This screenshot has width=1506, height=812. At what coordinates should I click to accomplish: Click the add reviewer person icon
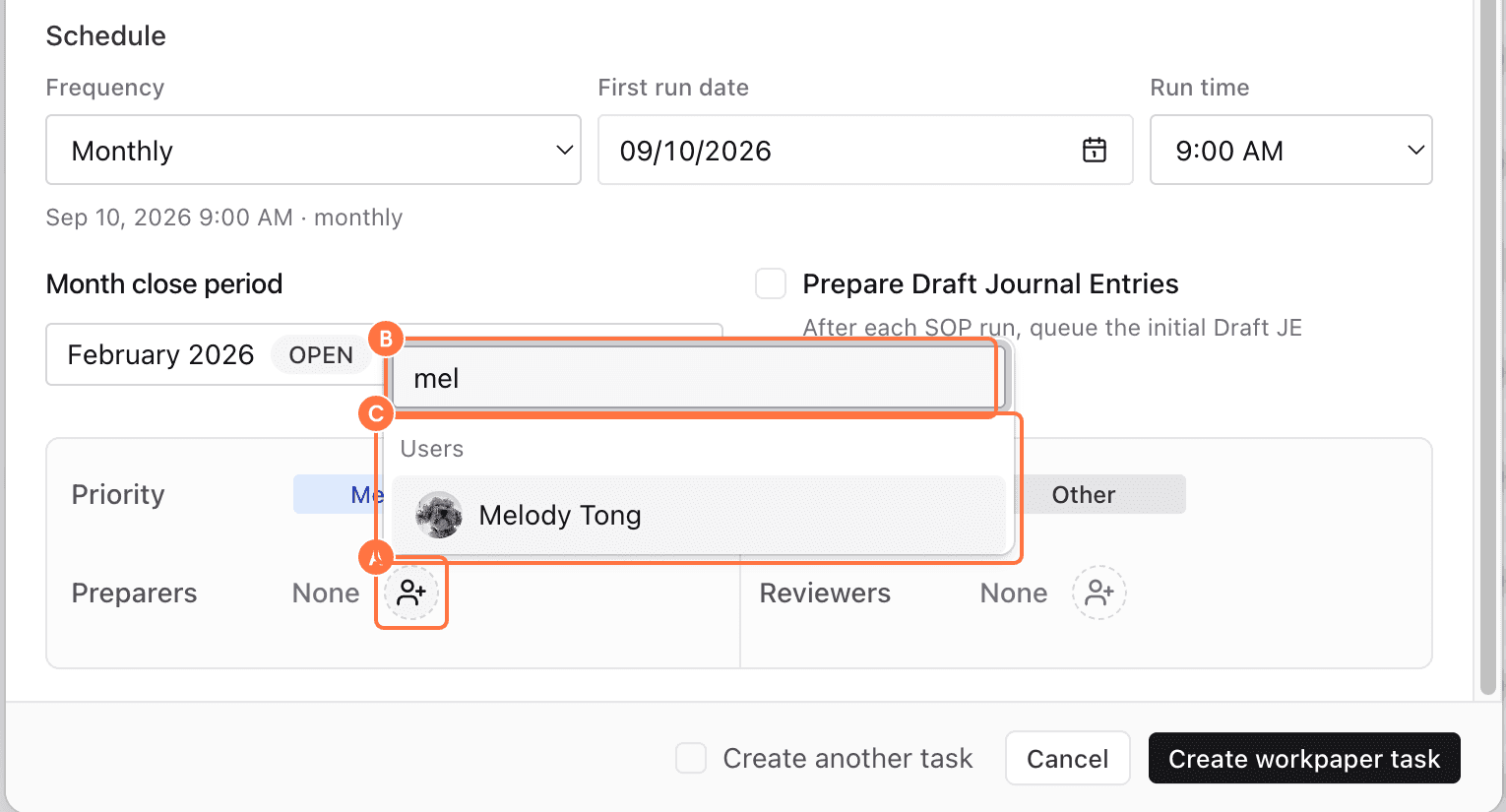(x=1099, y=593)
